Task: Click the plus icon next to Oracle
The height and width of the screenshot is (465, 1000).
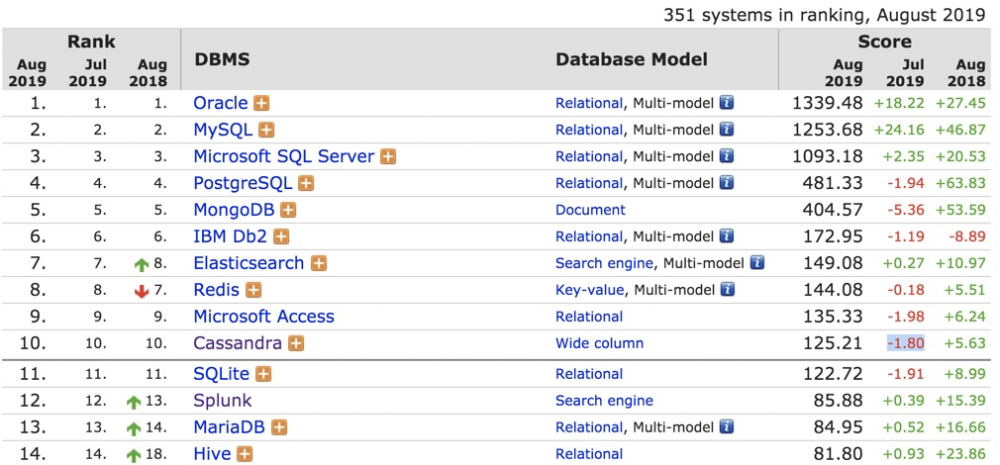Action: tap(261, 103)
